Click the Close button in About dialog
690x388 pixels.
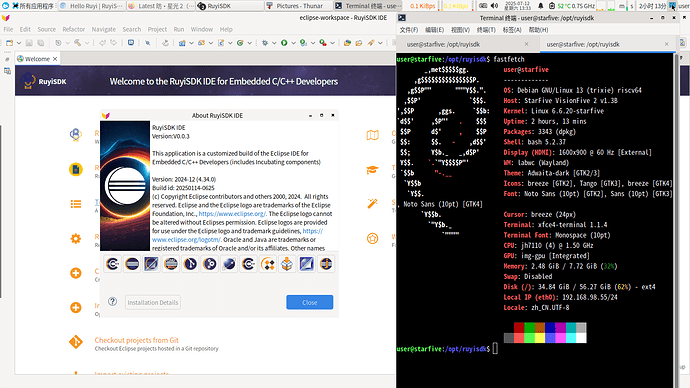click(309, 302)
